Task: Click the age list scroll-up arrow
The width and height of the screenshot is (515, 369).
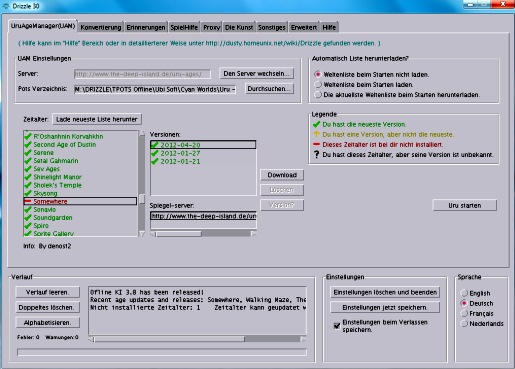Action: [x=142, y=134]
